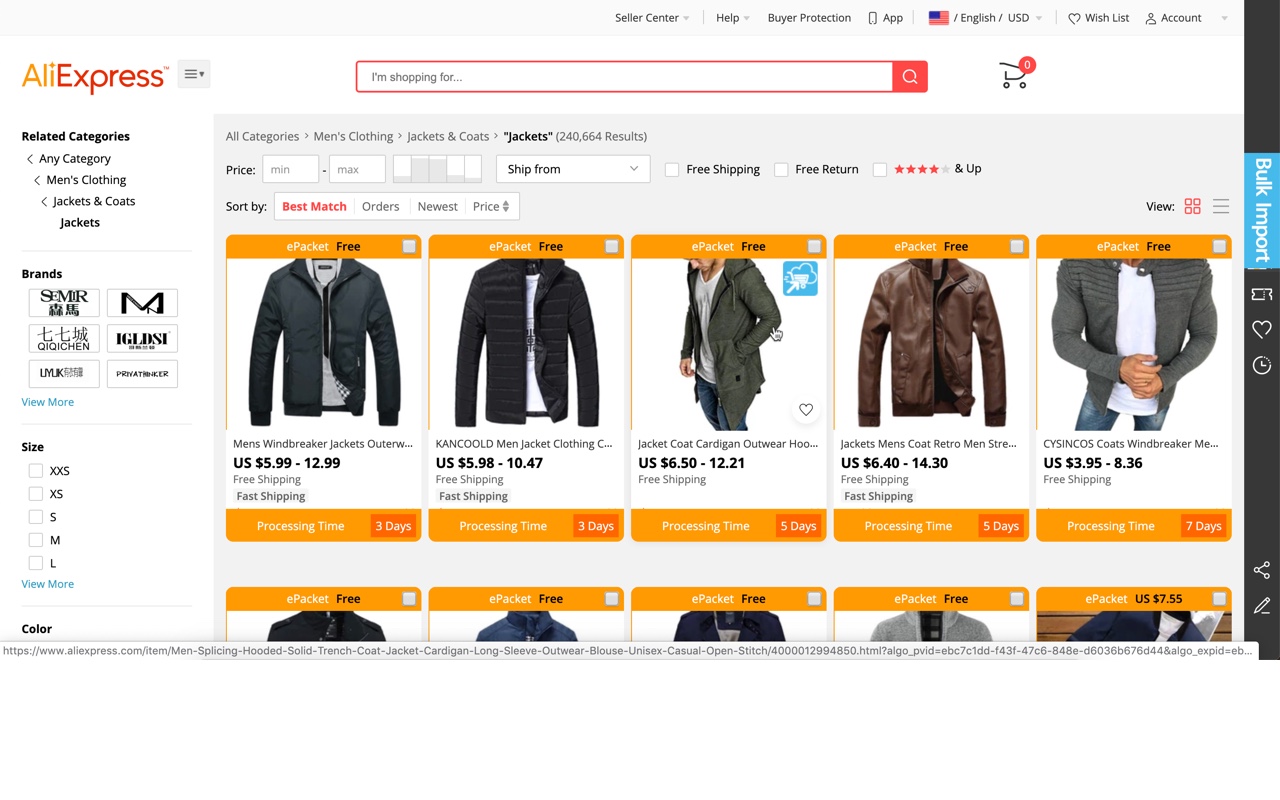Viewport: 1280px width, 800px height.
Task: Click View More under Brands
Action: 47,401
